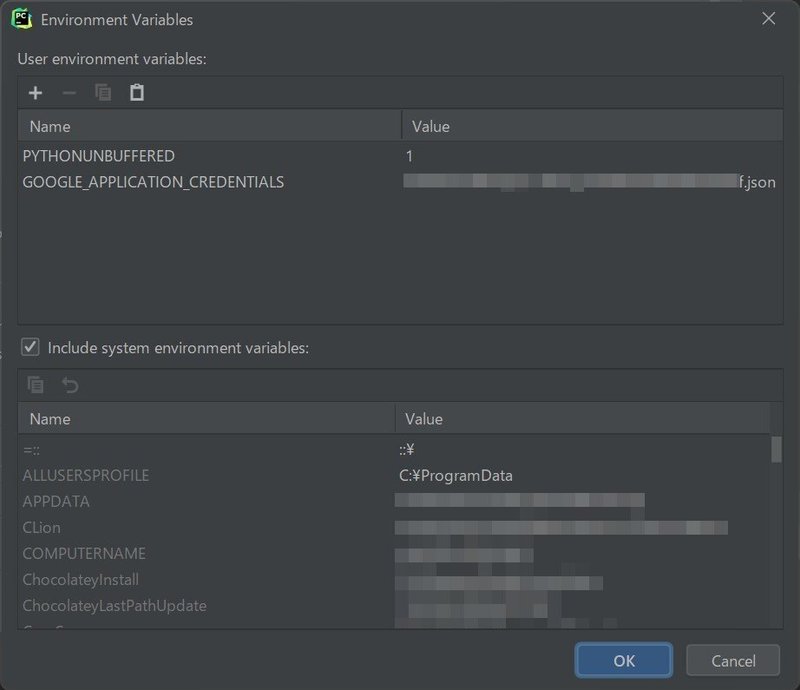Select the f.json credentials value cell

click(x=592, y=182)
